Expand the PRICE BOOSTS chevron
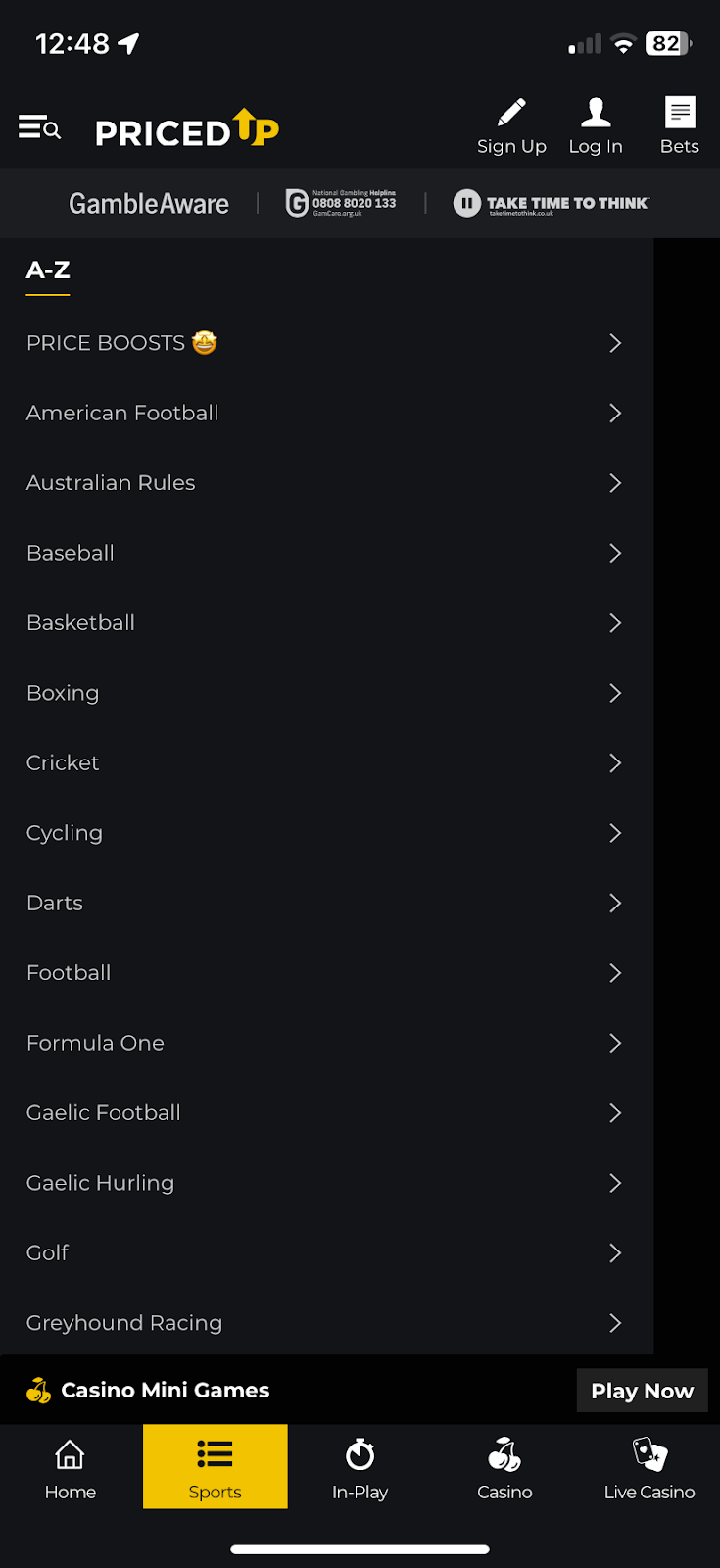Viewport: 720px width, 1568px height. point(615,343)
